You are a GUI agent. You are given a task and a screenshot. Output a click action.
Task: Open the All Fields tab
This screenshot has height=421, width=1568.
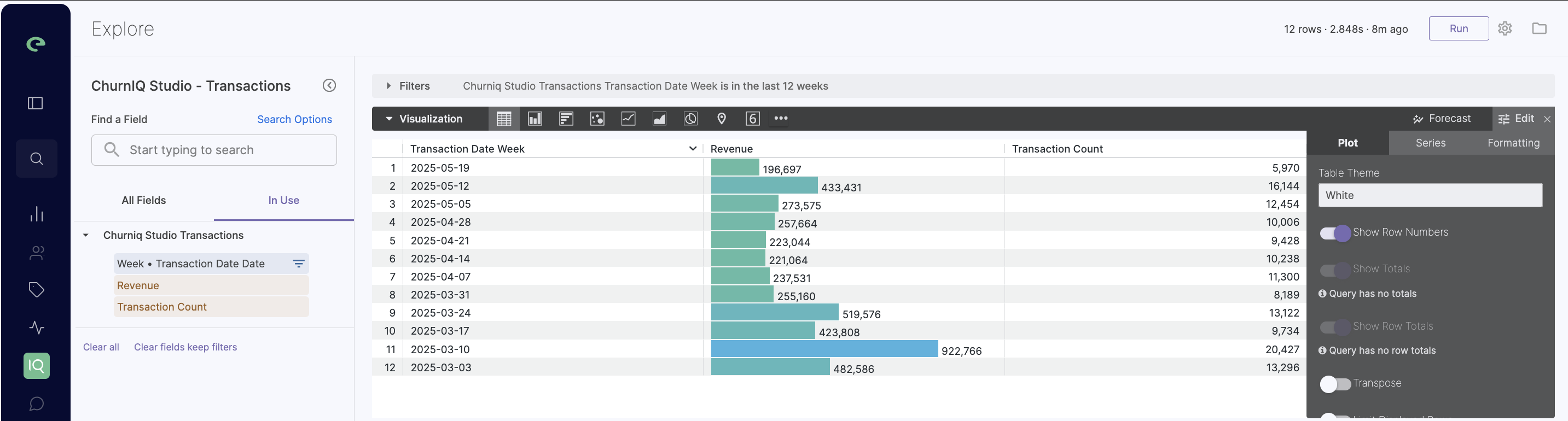(144, 200)
